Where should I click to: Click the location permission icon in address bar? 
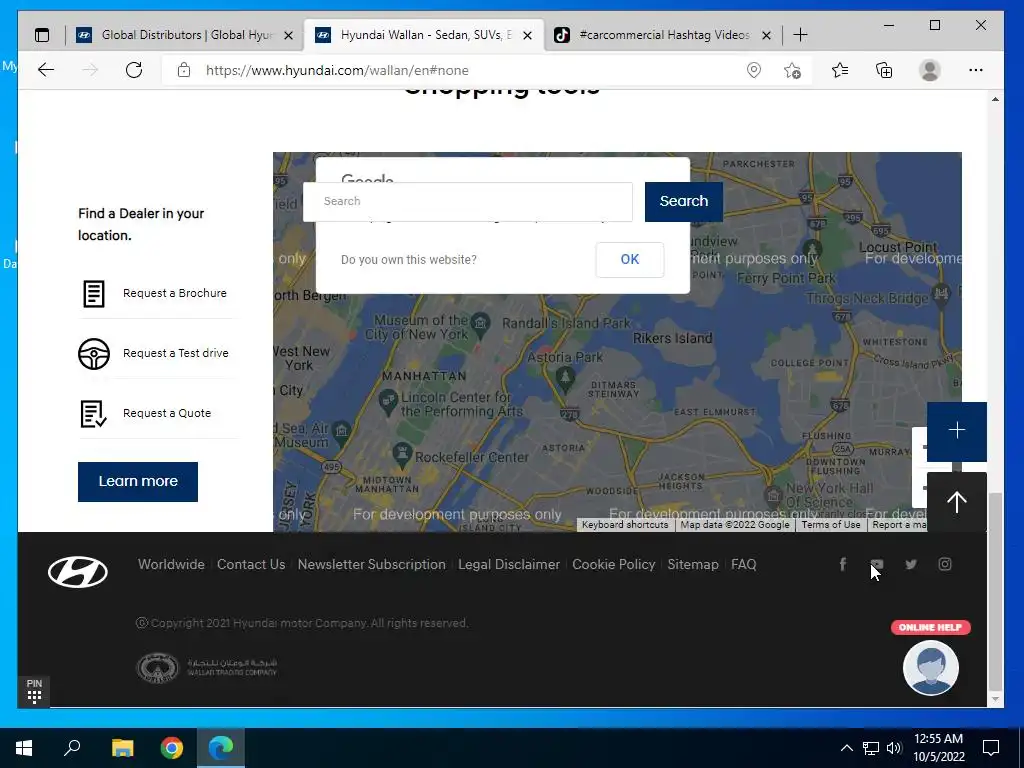coord(754,70)
